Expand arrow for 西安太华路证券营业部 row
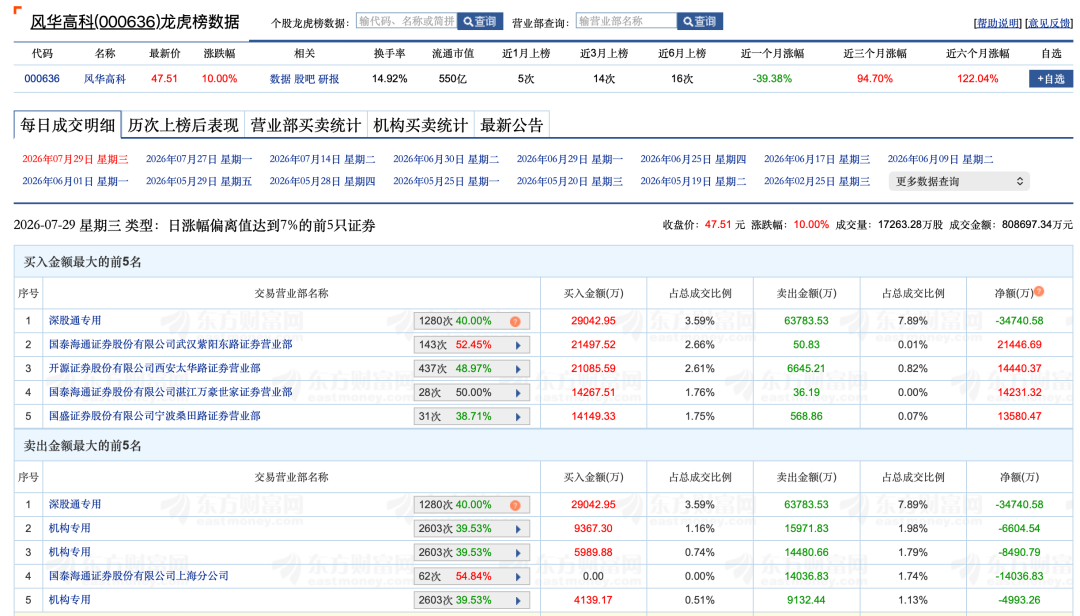1080x616 pixels. (x=518, y=369)
